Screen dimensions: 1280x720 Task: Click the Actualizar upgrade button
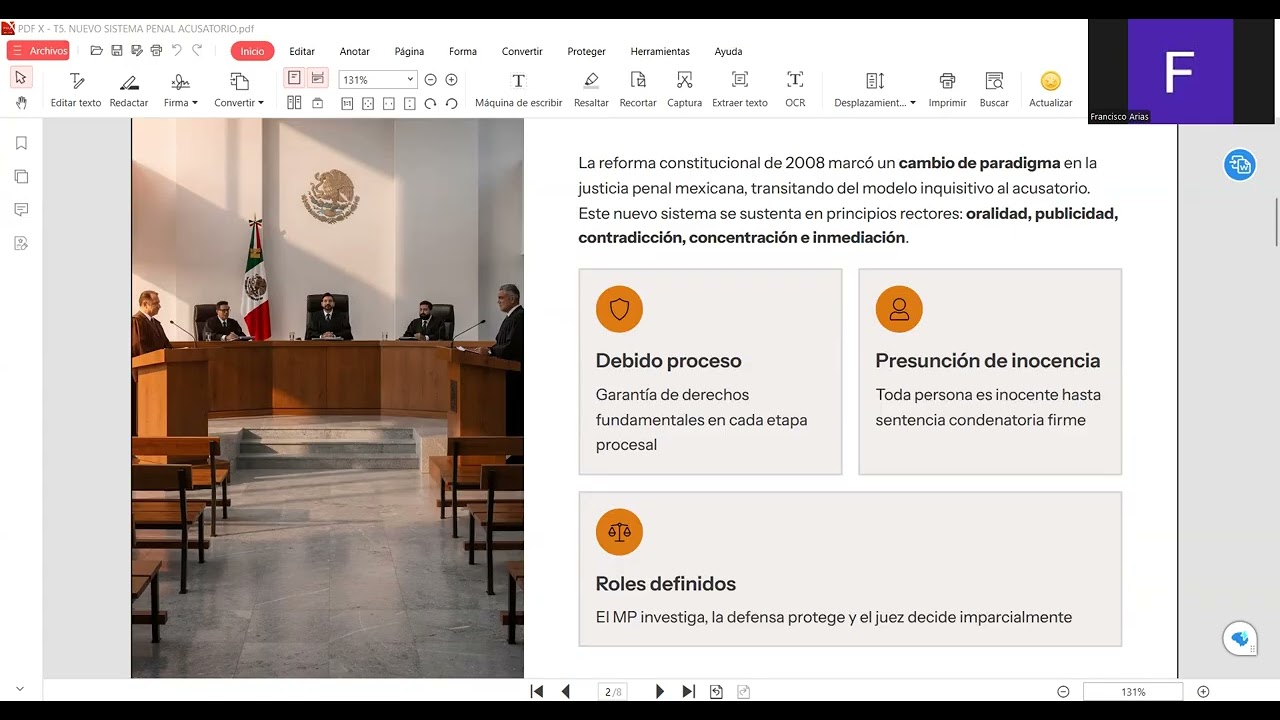1050,90
